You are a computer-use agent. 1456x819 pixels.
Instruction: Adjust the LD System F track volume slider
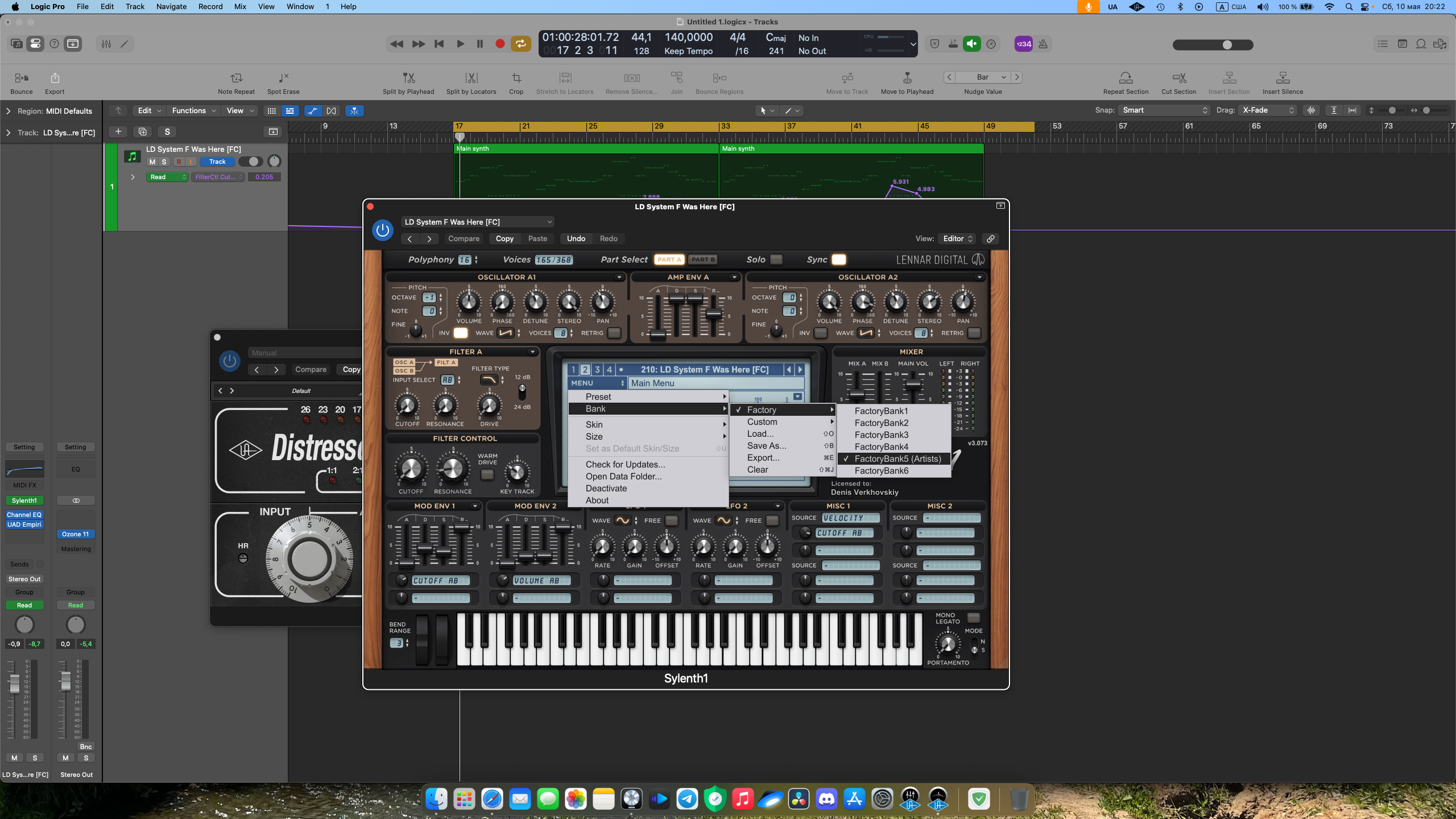(250, 162)
